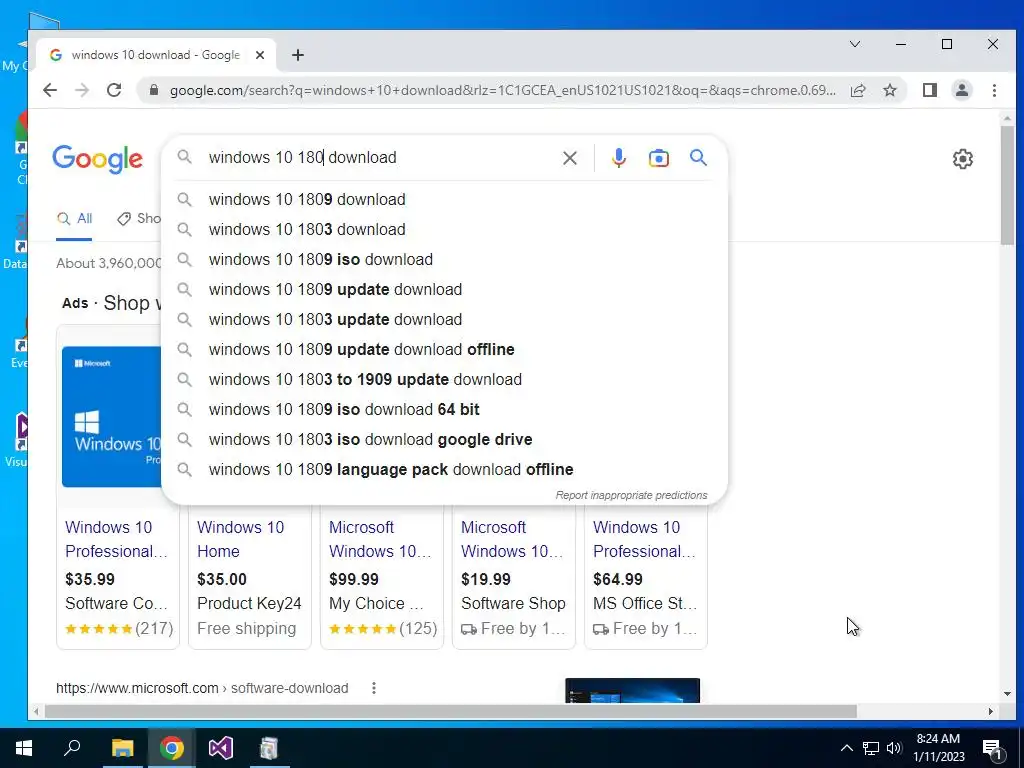Open Windows 10 Professional $64.99 listing
Image resolution: width=1024 pixels, height=768 pixels.
pos(644,539)
